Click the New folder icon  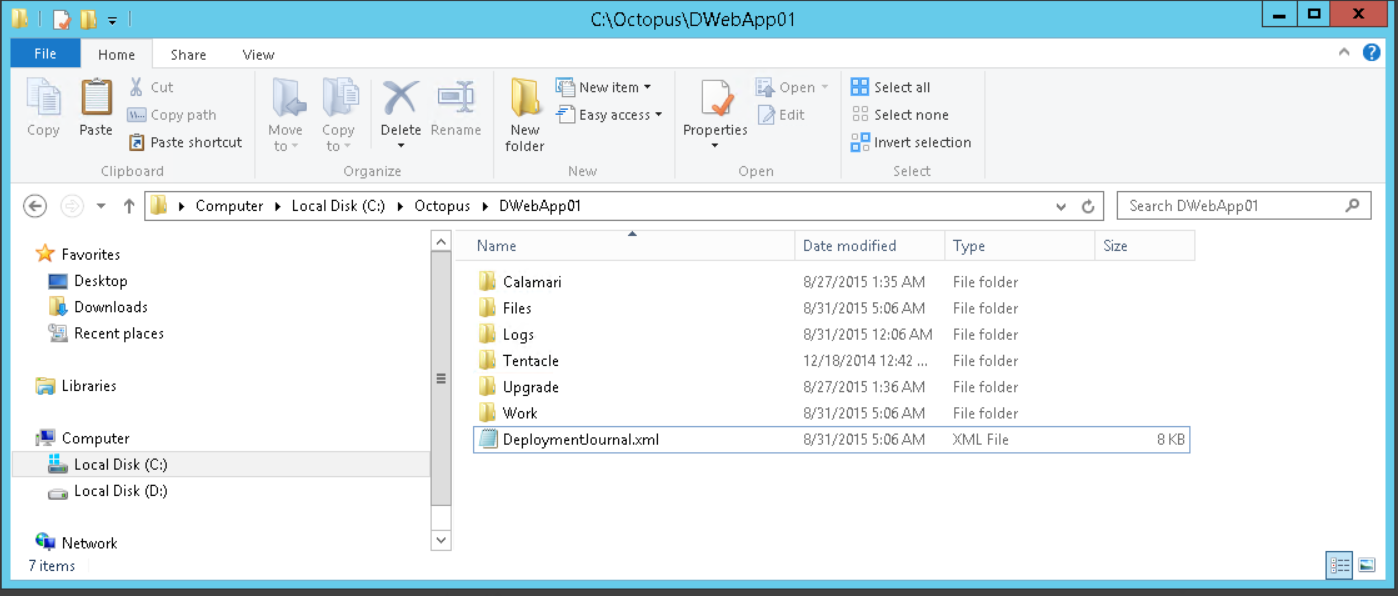point(525,98)
